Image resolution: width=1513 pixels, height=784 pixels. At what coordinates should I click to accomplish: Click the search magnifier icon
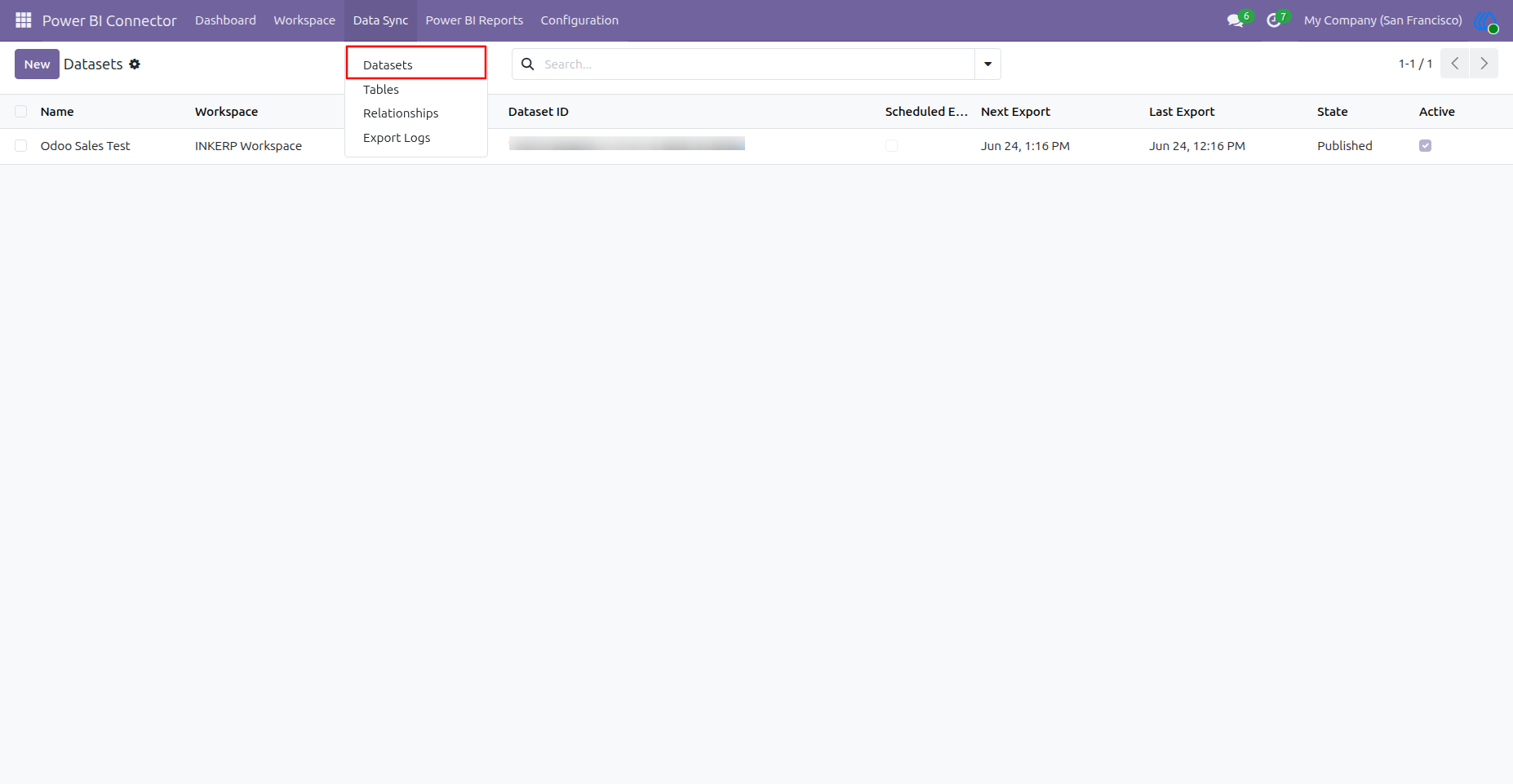click(528, 64)
